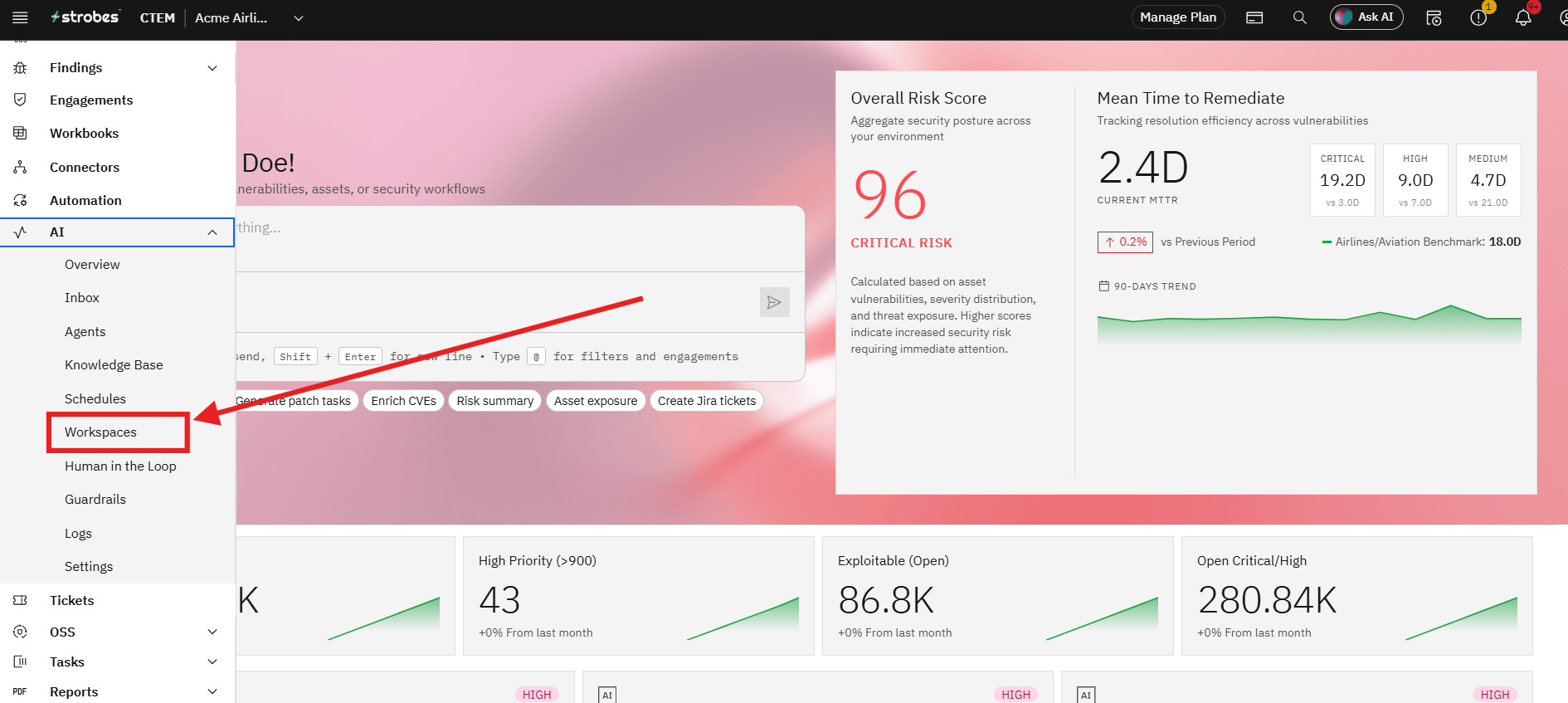This screenshot has width=1568, height=703.
Task: Open Schedules under AI
Action: click(x=95, y=399)
